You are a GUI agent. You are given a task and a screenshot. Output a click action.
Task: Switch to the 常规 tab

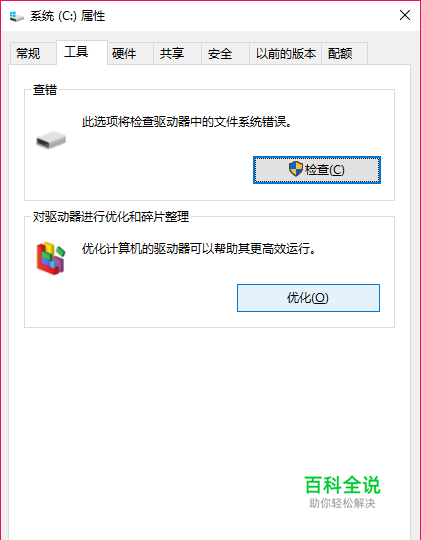28,53
